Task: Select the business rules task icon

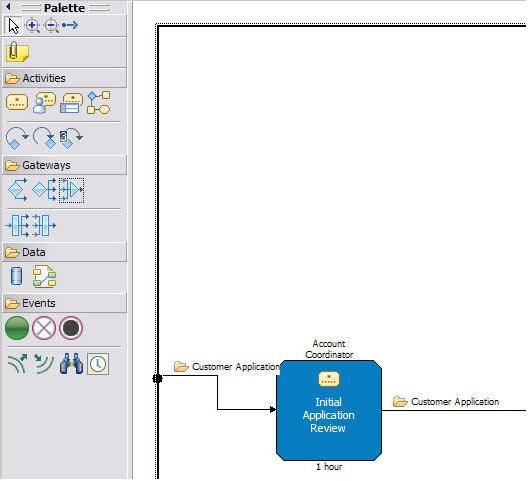Action: (71, 103)
